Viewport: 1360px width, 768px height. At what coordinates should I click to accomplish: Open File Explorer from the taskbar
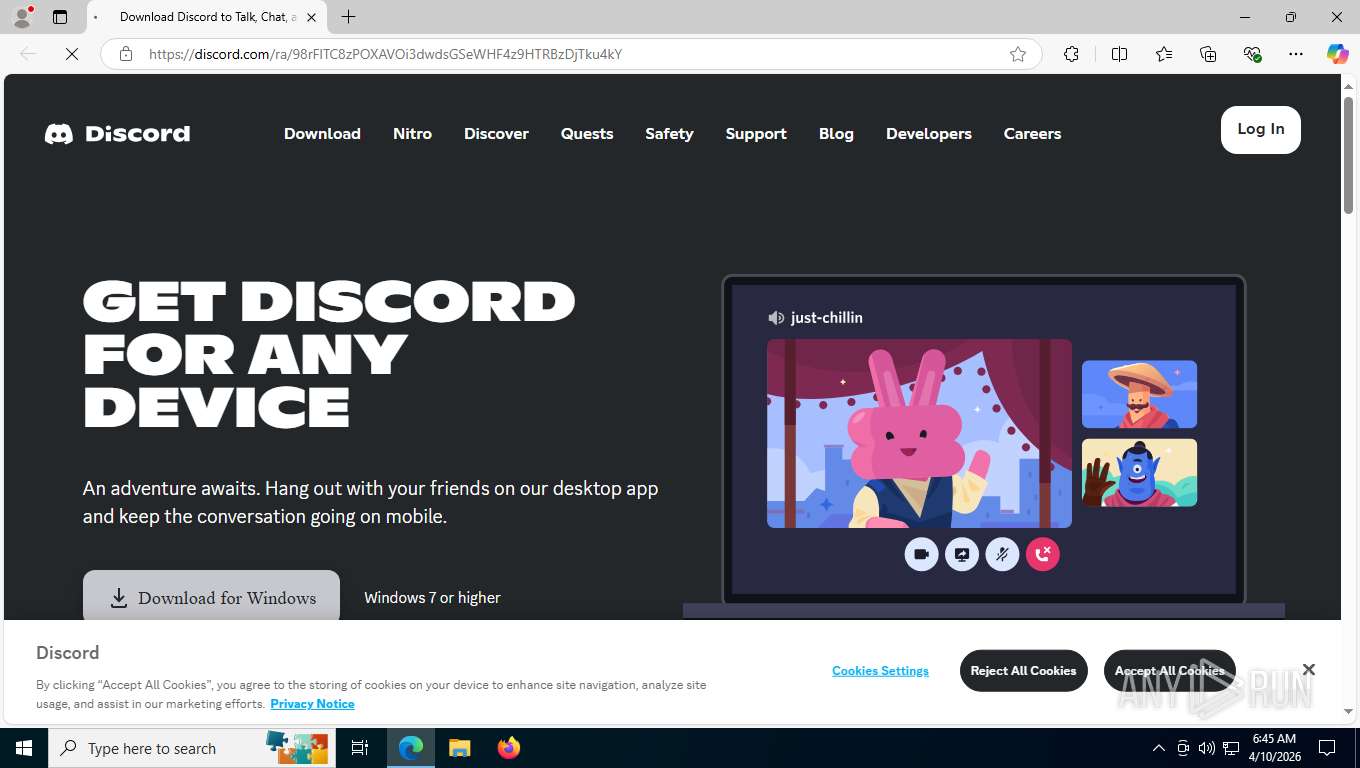459,748
